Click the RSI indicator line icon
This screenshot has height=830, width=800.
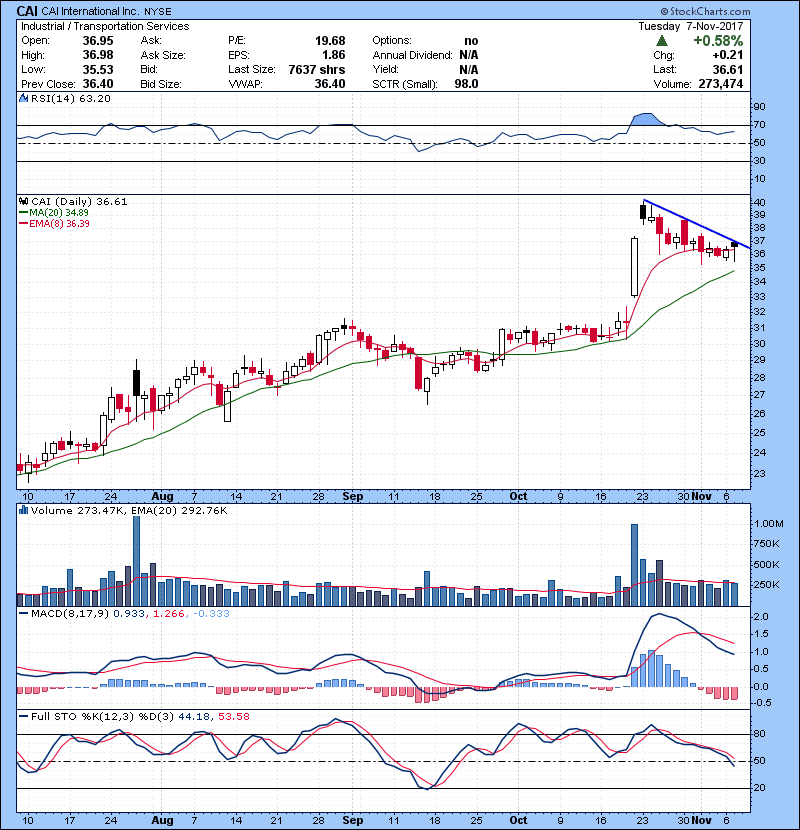tap(23, 98)
